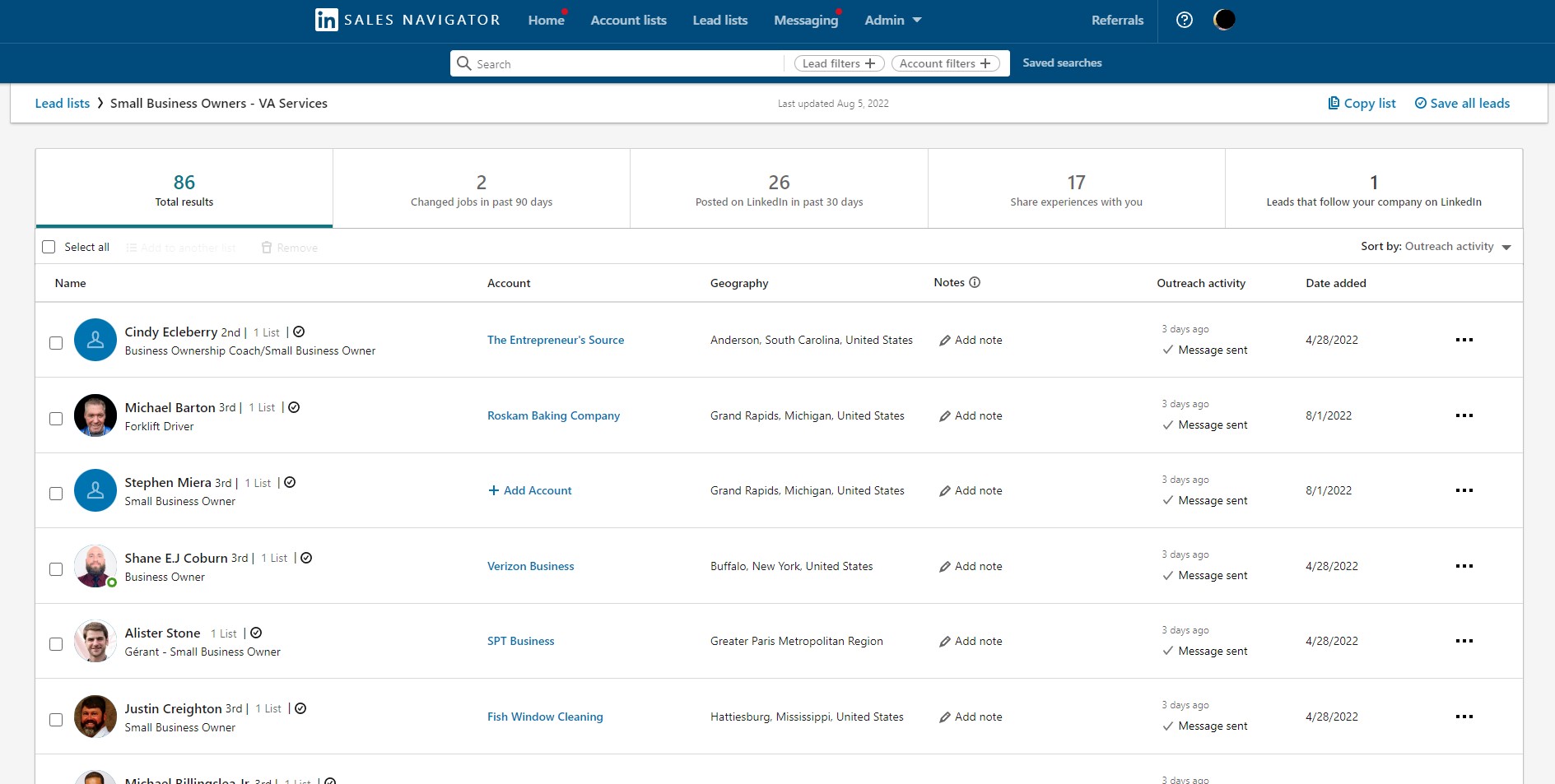Image resolution: width=1555 pixels, height=784 pixels.
Task: Select Leads that follow your company tab
Action: click(x=1374, y=188)
